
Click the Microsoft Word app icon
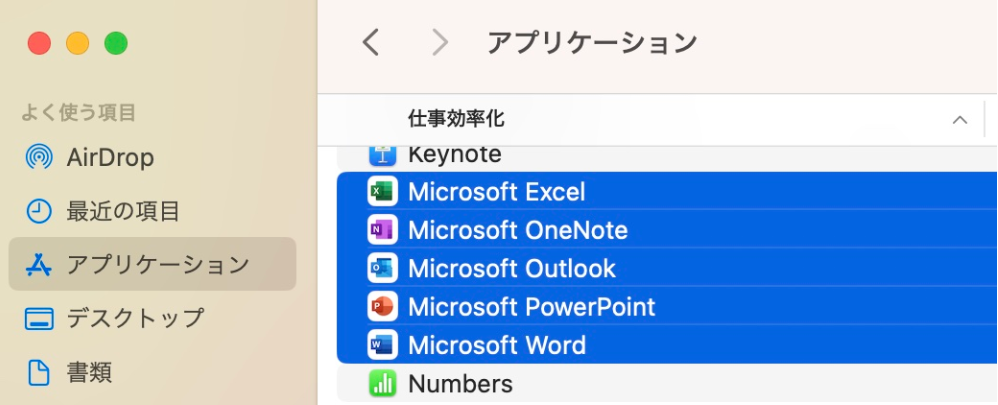pos(382,346)
